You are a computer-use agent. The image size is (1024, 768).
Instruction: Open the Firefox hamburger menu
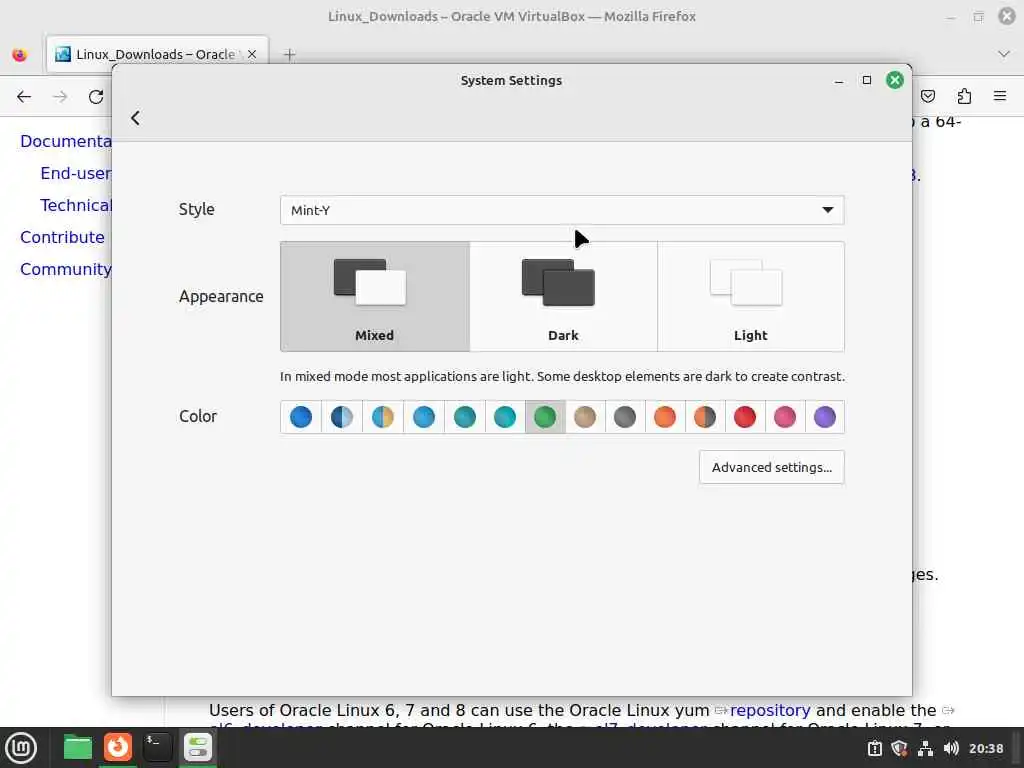(1000, 97)
